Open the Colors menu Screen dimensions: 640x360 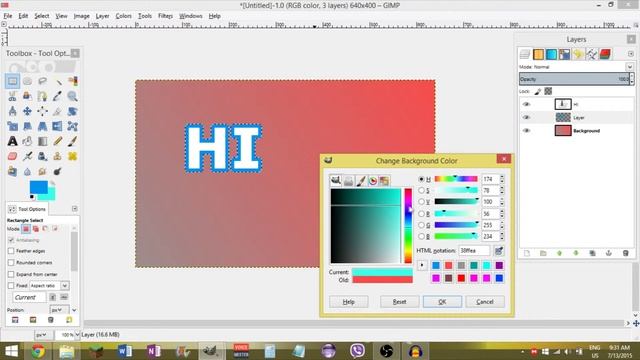[123, 16]
